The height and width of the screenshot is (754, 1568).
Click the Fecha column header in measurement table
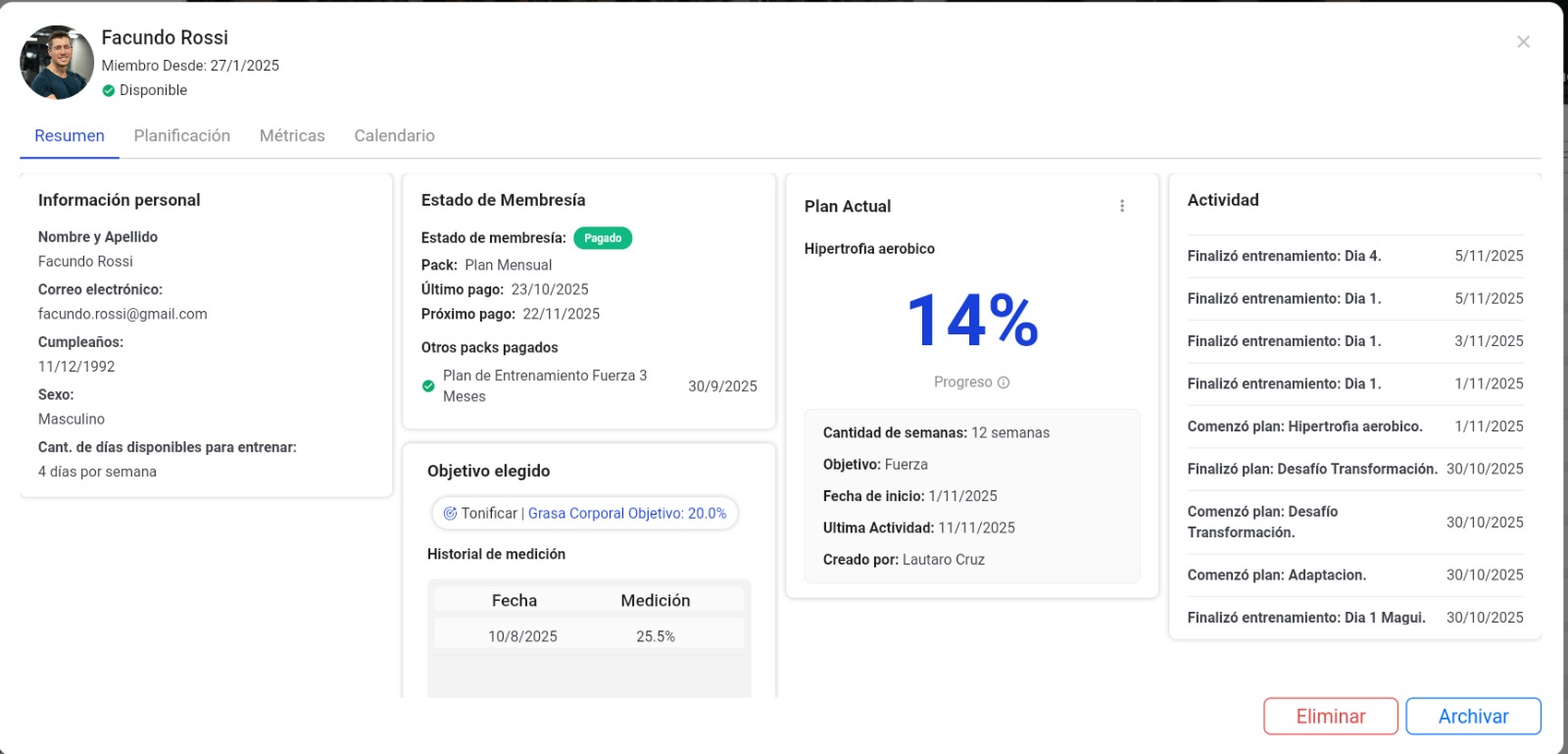coord(514,600)
